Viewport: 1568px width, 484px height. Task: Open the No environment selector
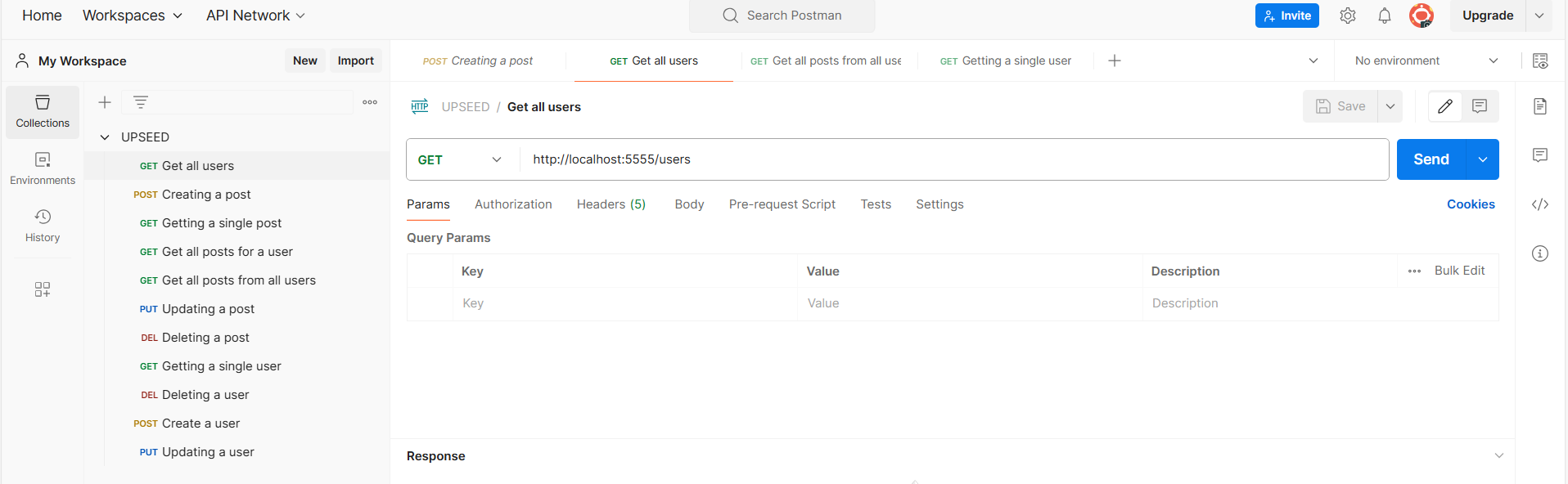click(1426, 60)
